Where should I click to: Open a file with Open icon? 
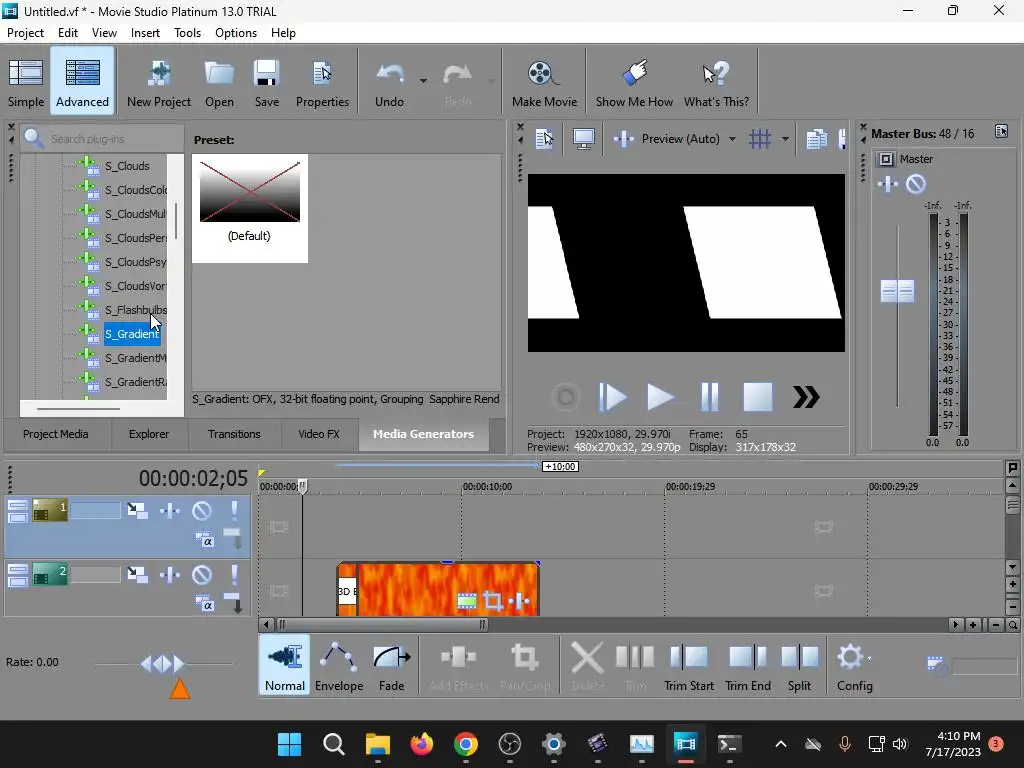coord(219,83)
